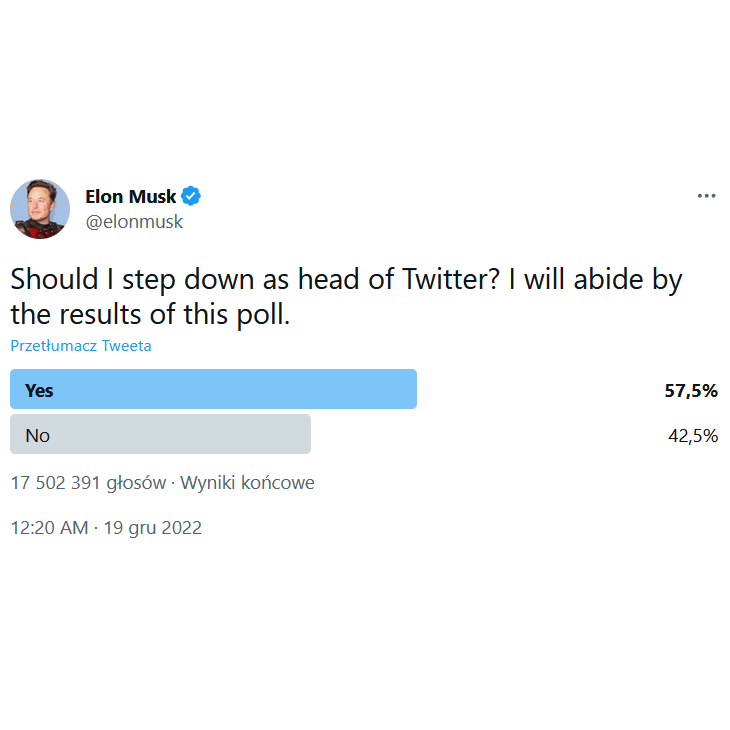
Task: Click the blue verified badge icon
Action: [191, 196]
